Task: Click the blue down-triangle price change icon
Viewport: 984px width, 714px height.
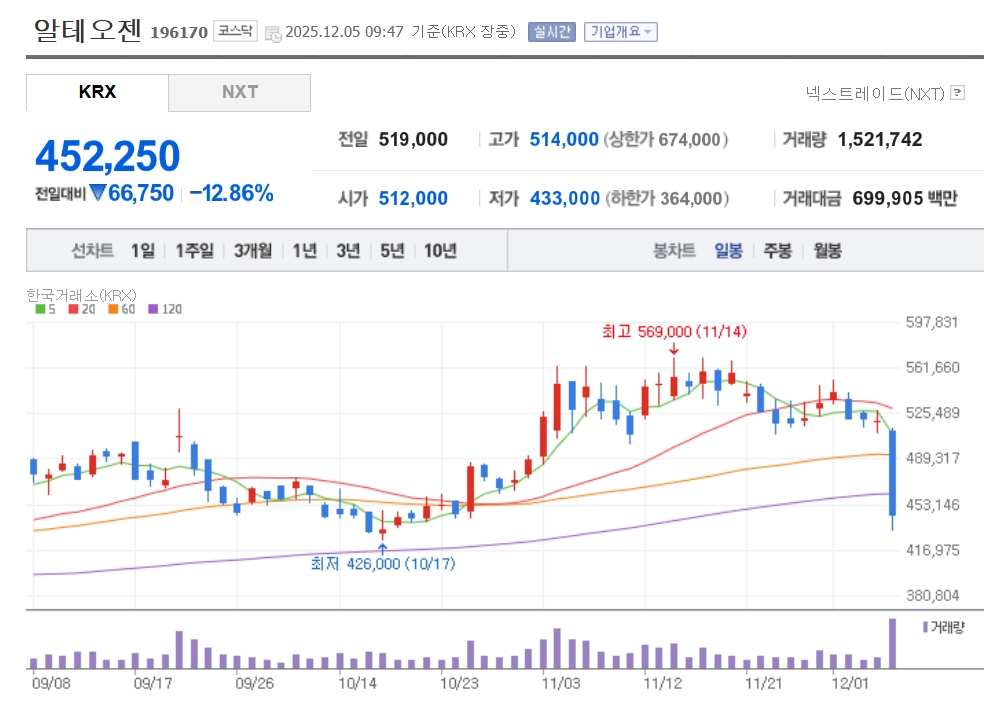Action: pos(97,193)
